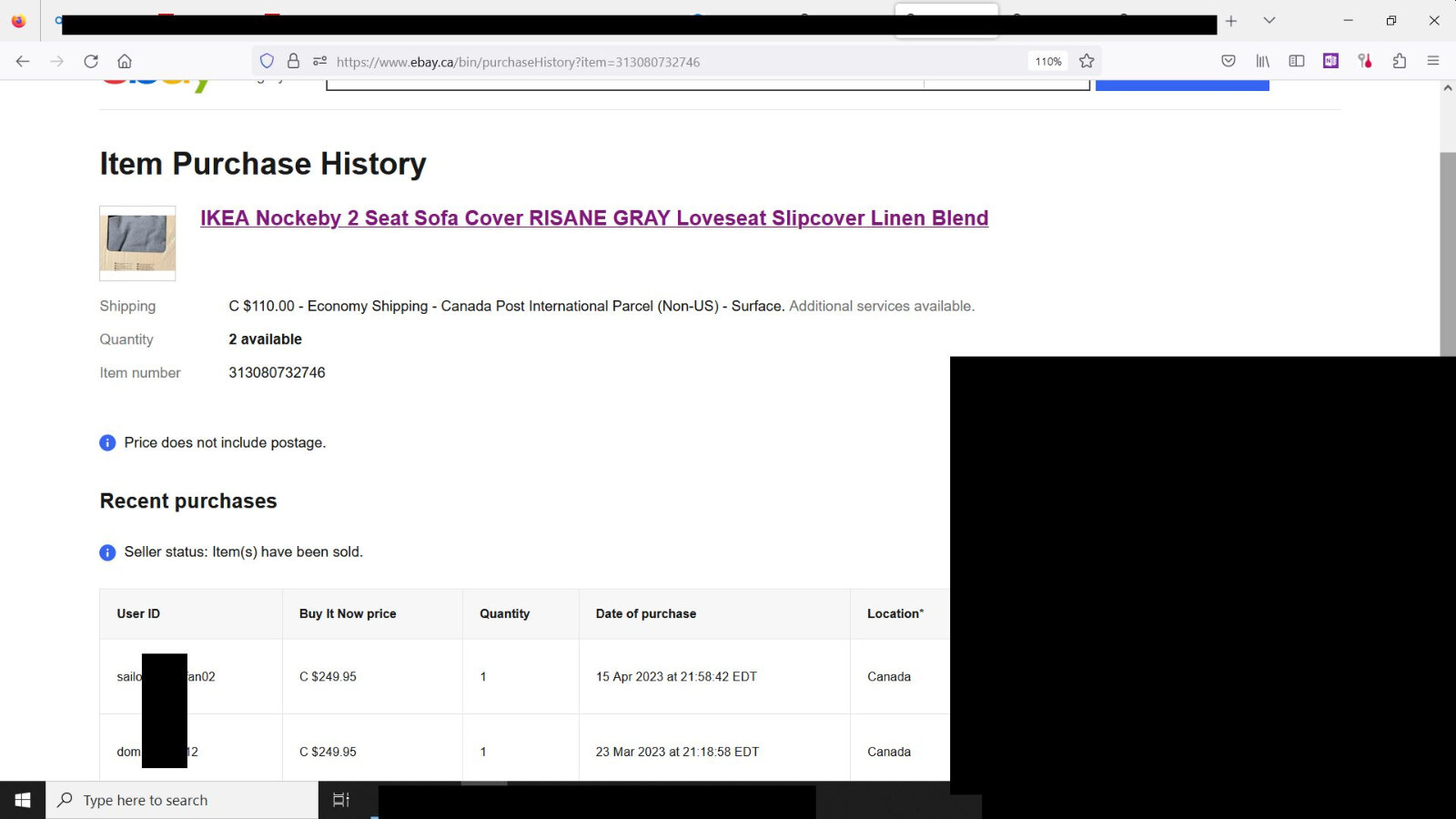The height and width of the screenshot is (819, 1456).
Task: Select price of the 23 Mar 2023 purchase
Action: 328,753
